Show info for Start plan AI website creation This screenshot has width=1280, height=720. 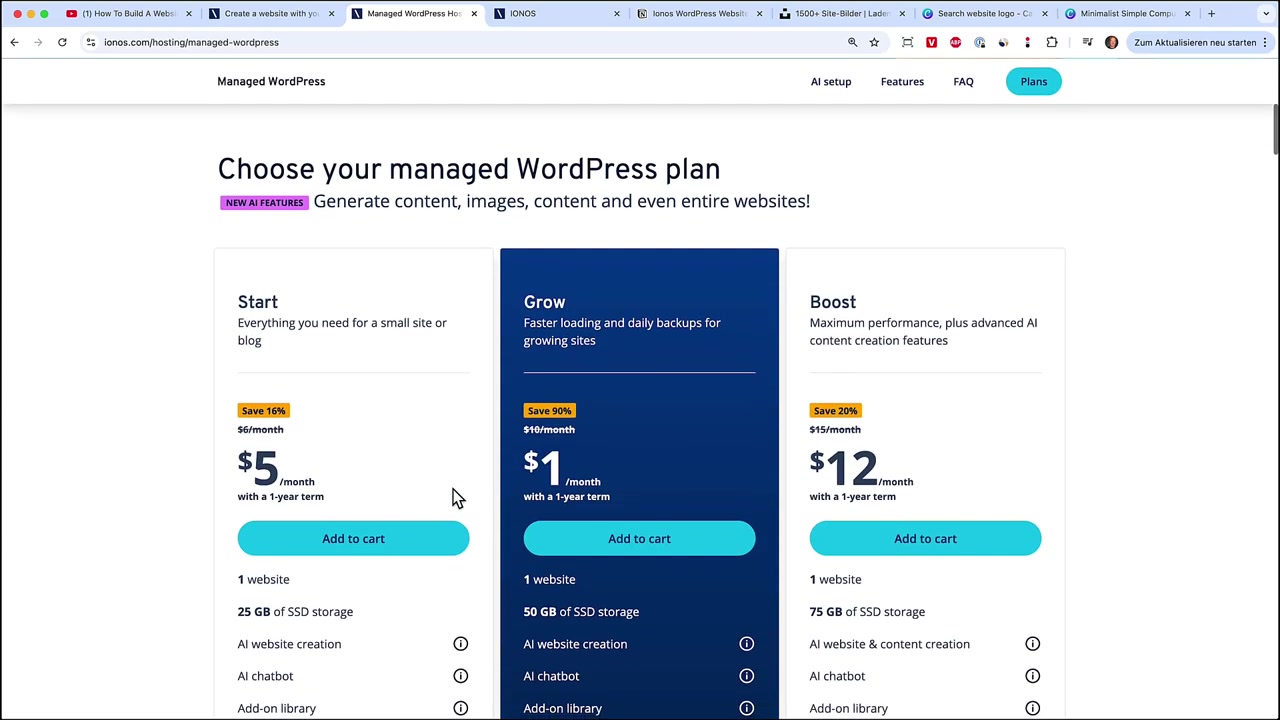click(x=460, y=644)
